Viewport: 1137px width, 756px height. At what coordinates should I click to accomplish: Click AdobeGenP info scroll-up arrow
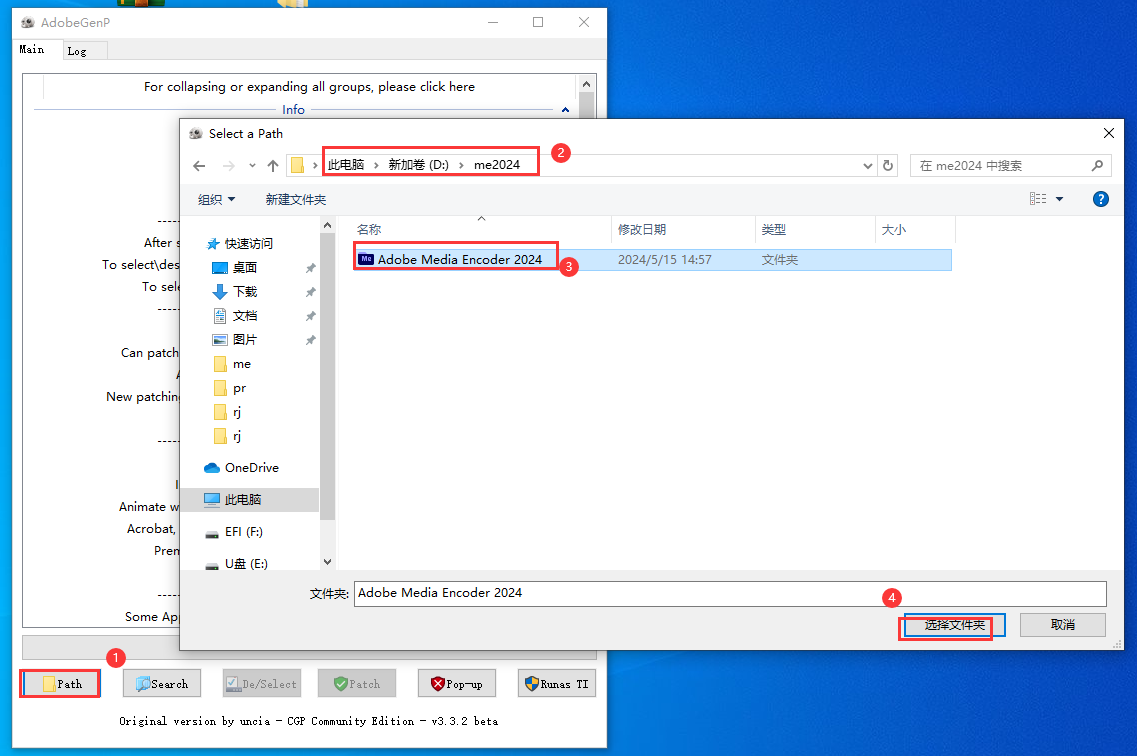click(x=587, y=84)
